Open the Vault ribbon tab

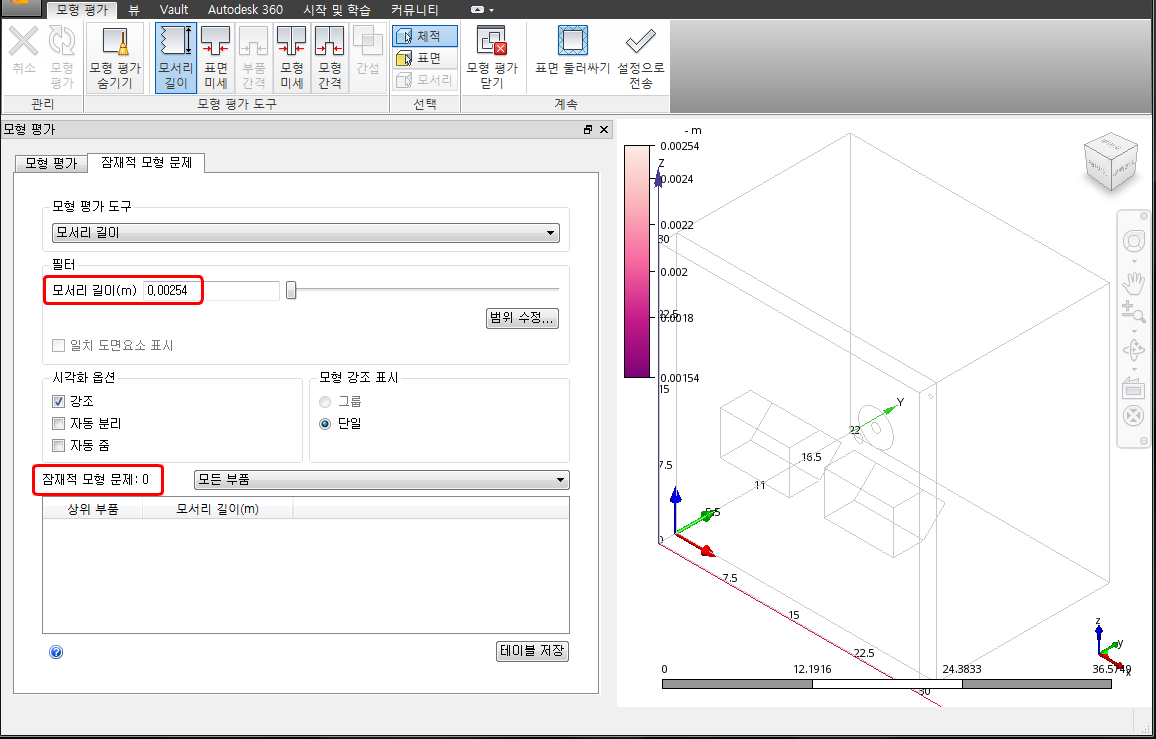(174, 10)
